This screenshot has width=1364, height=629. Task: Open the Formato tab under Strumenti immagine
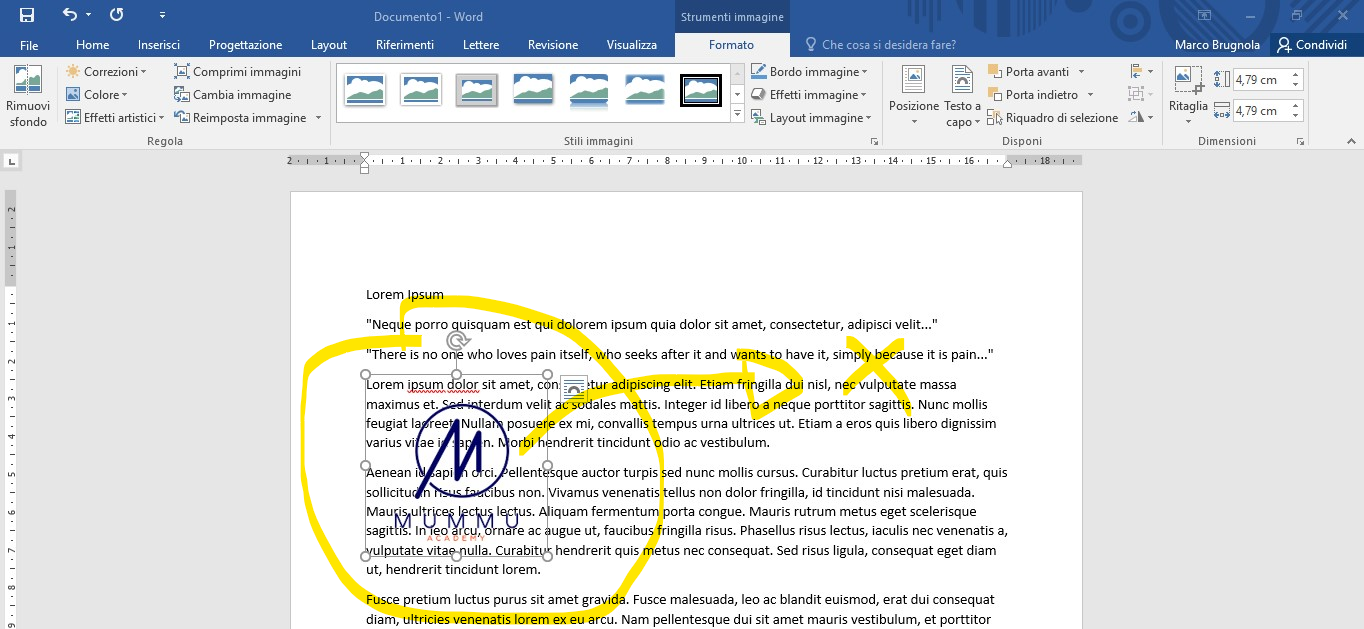[732, 45]
